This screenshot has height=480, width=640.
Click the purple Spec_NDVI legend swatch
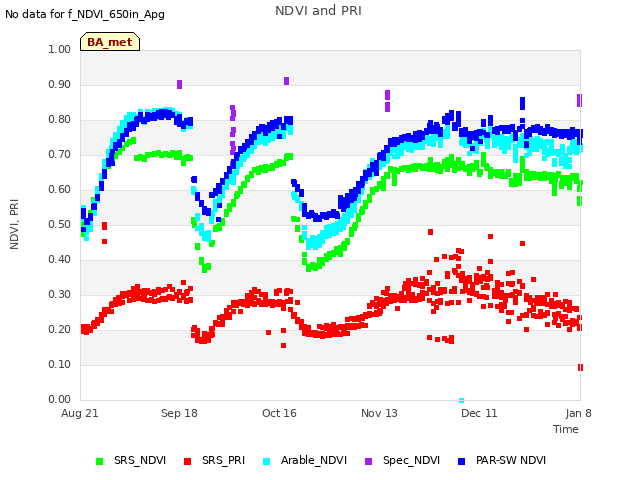tap(368, 461)
